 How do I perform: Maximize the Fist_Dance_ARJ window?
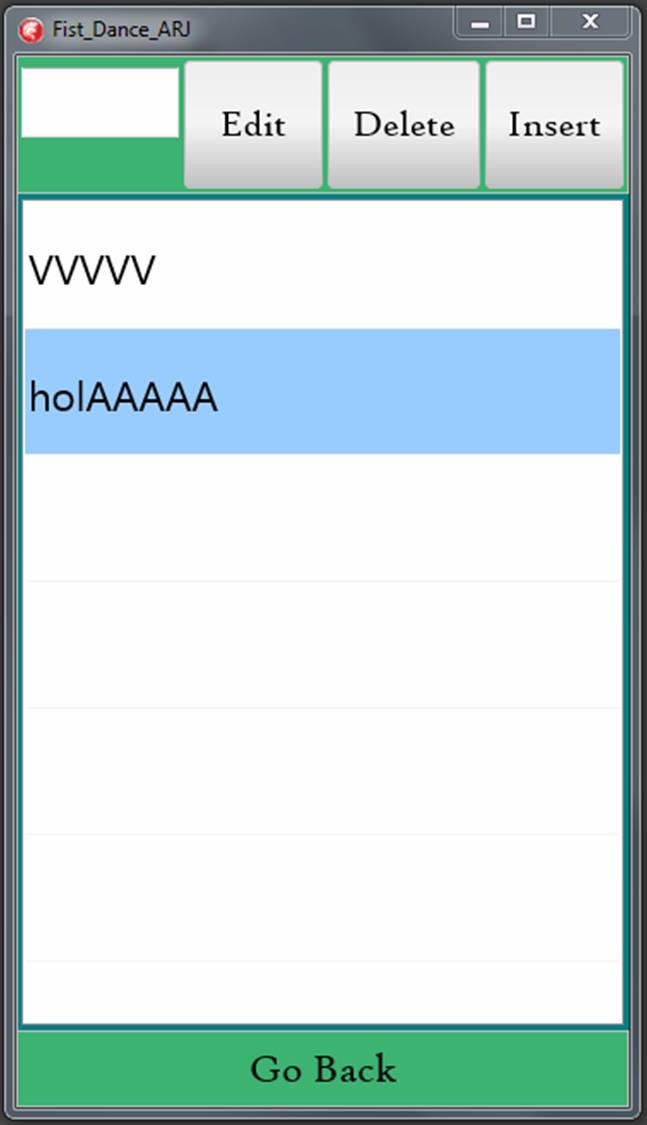(526, 23)
